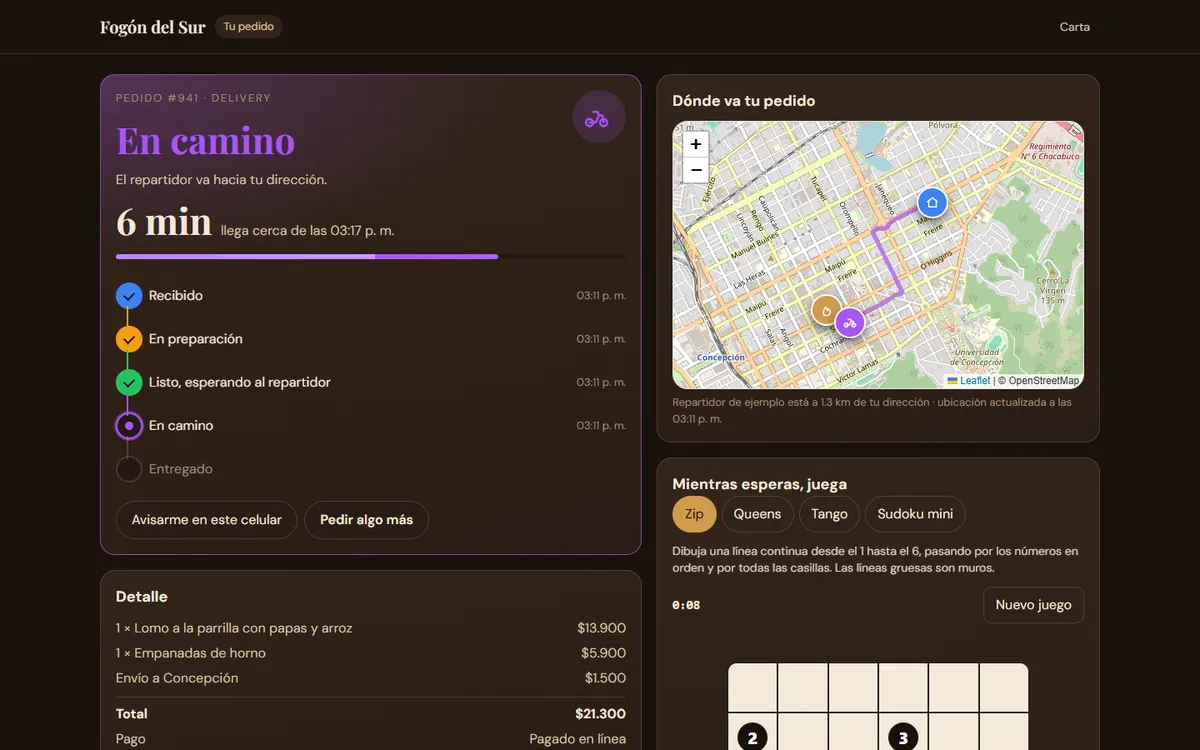Click the Fogón del Sur logo
The image size is (1200, 750).
153,27
